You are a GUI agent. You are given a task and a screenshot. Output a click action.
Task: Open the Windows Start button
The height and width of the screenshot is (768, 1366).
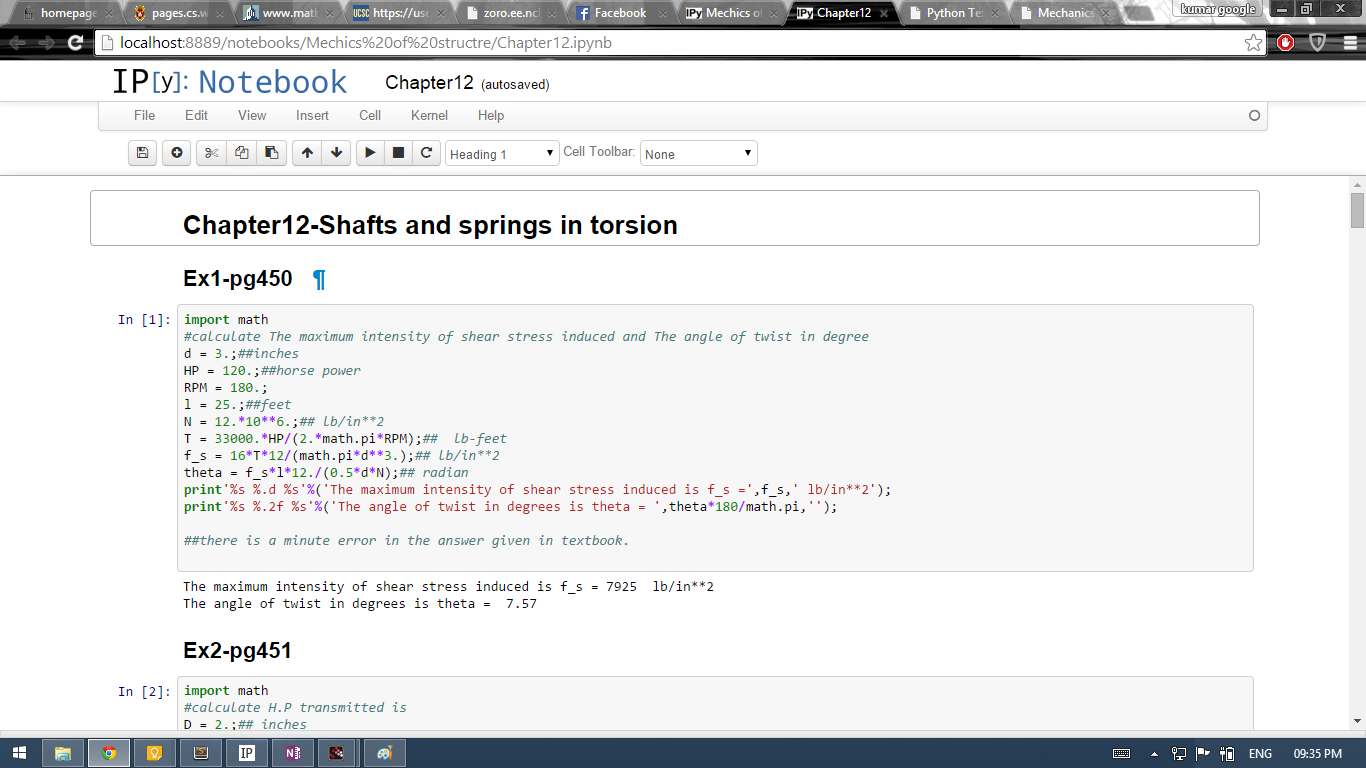tap(20, 753)
